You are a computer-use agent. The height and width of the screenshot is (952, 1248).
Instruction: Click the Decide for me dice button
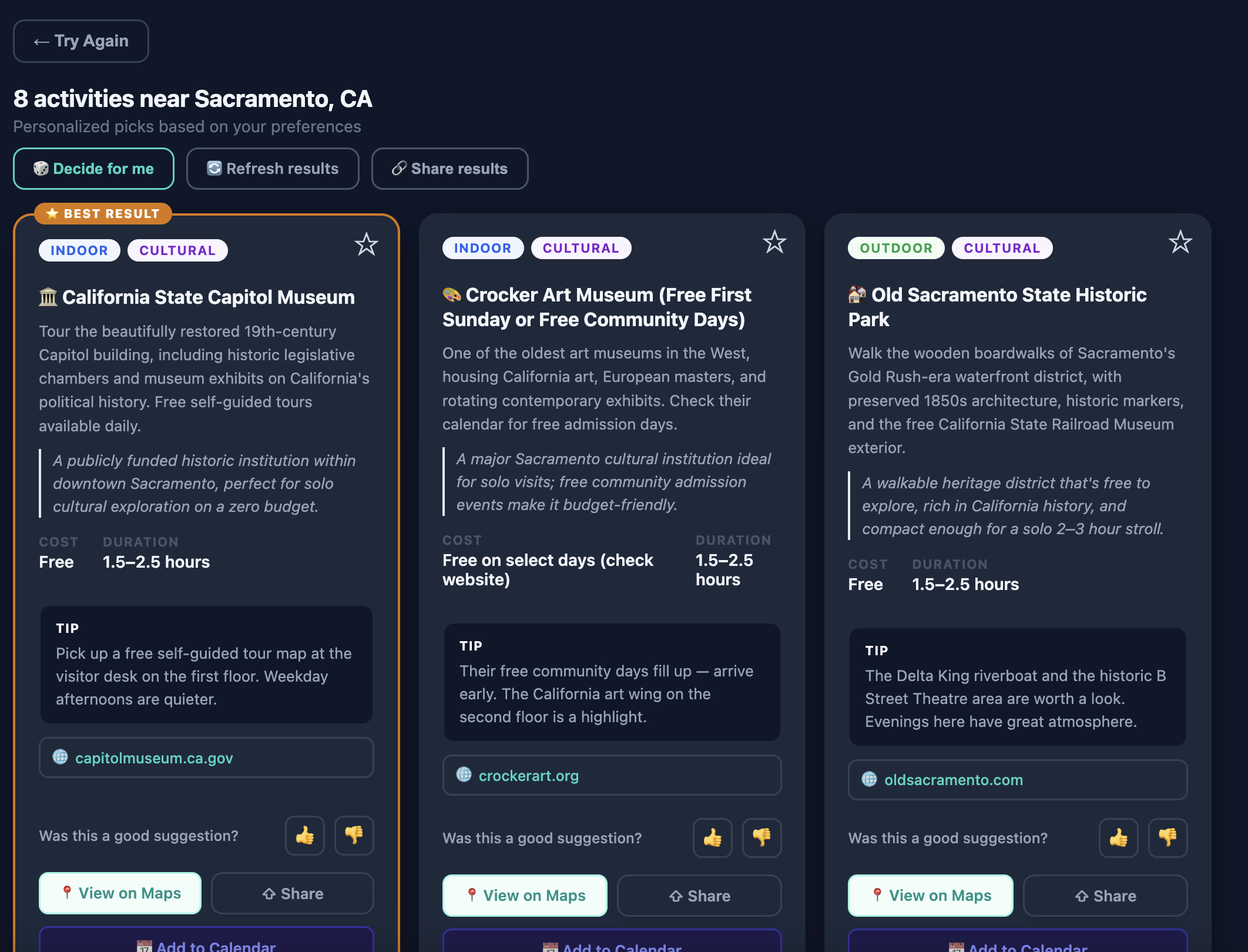[93, 169]
